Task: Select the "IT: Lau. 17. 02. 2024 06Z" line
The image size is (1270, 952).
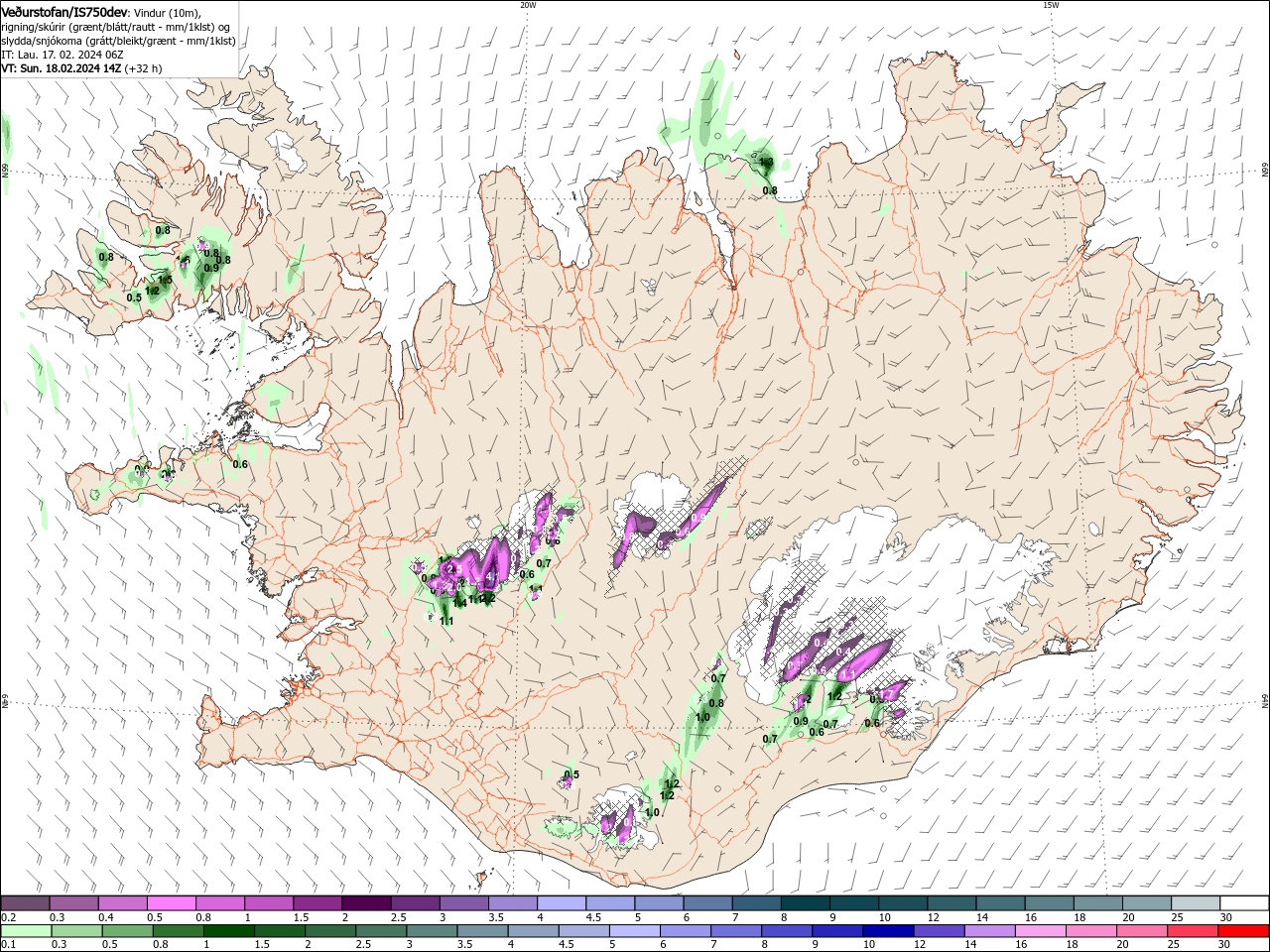Action: click(x=62, y=55)
